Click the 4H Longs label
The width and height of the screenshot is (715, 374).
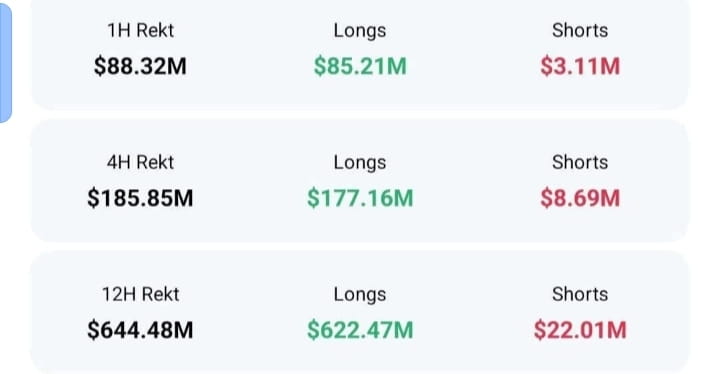pos(360,163)
